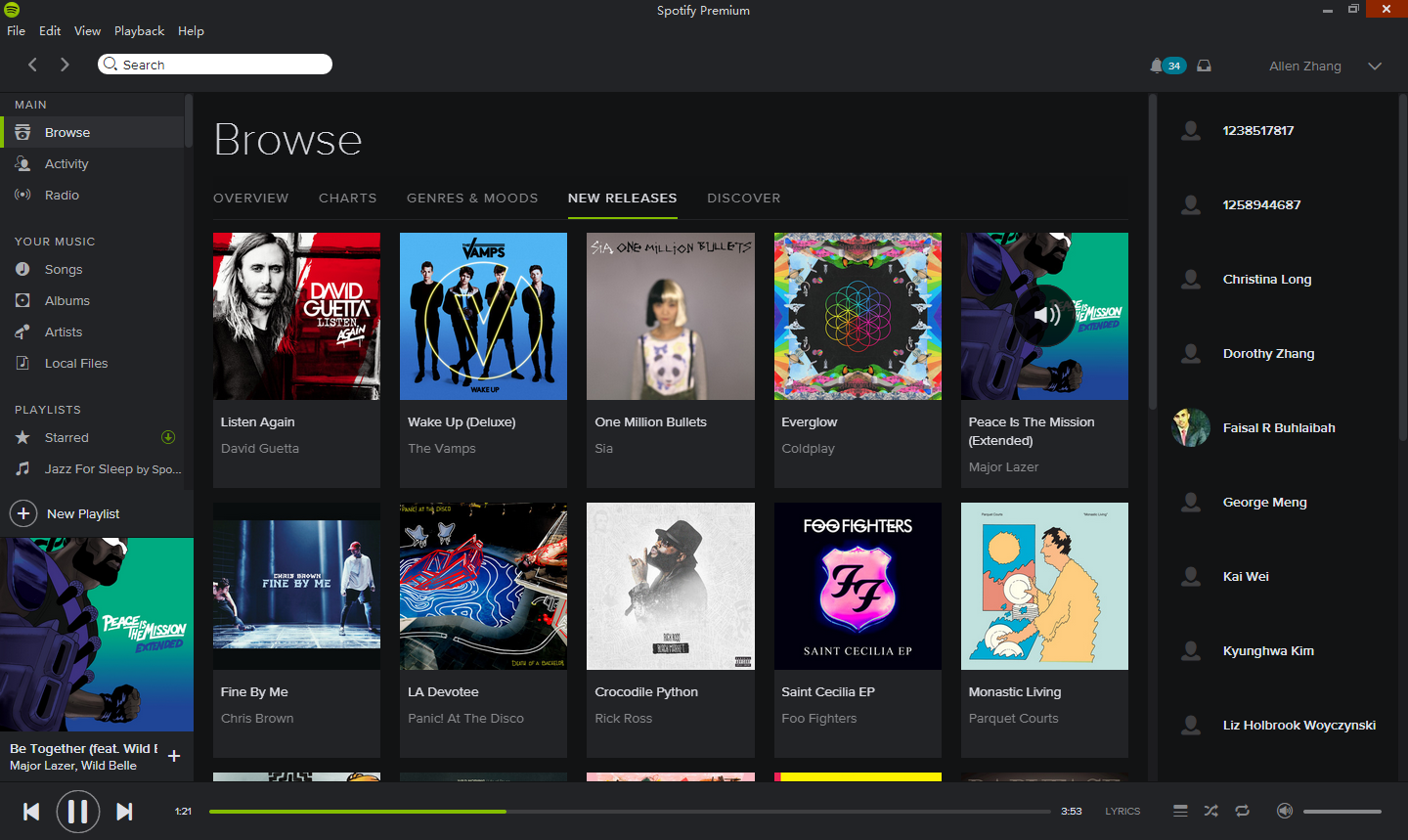
Task: Open the Everglow album cover
Action: 858,316
